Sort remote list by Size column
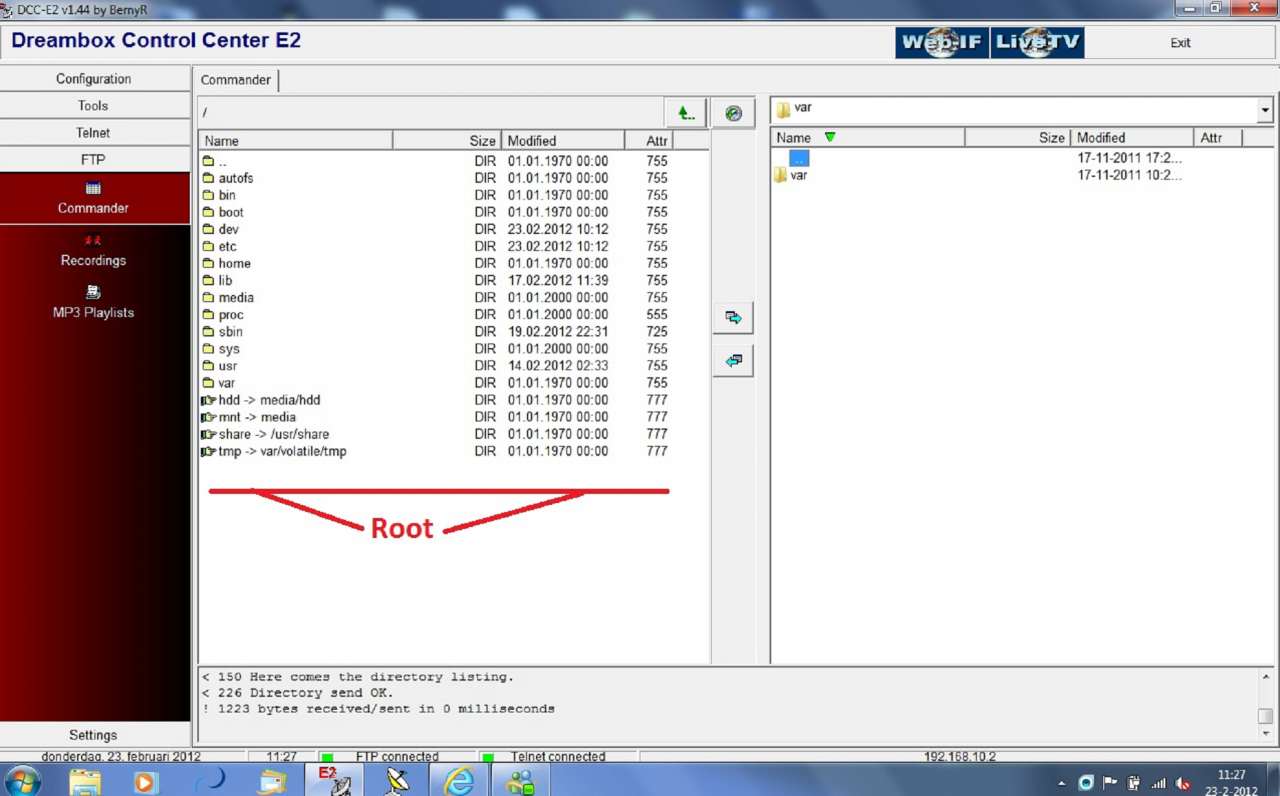The image size is (1280, 796). click(x=447, y=141)
